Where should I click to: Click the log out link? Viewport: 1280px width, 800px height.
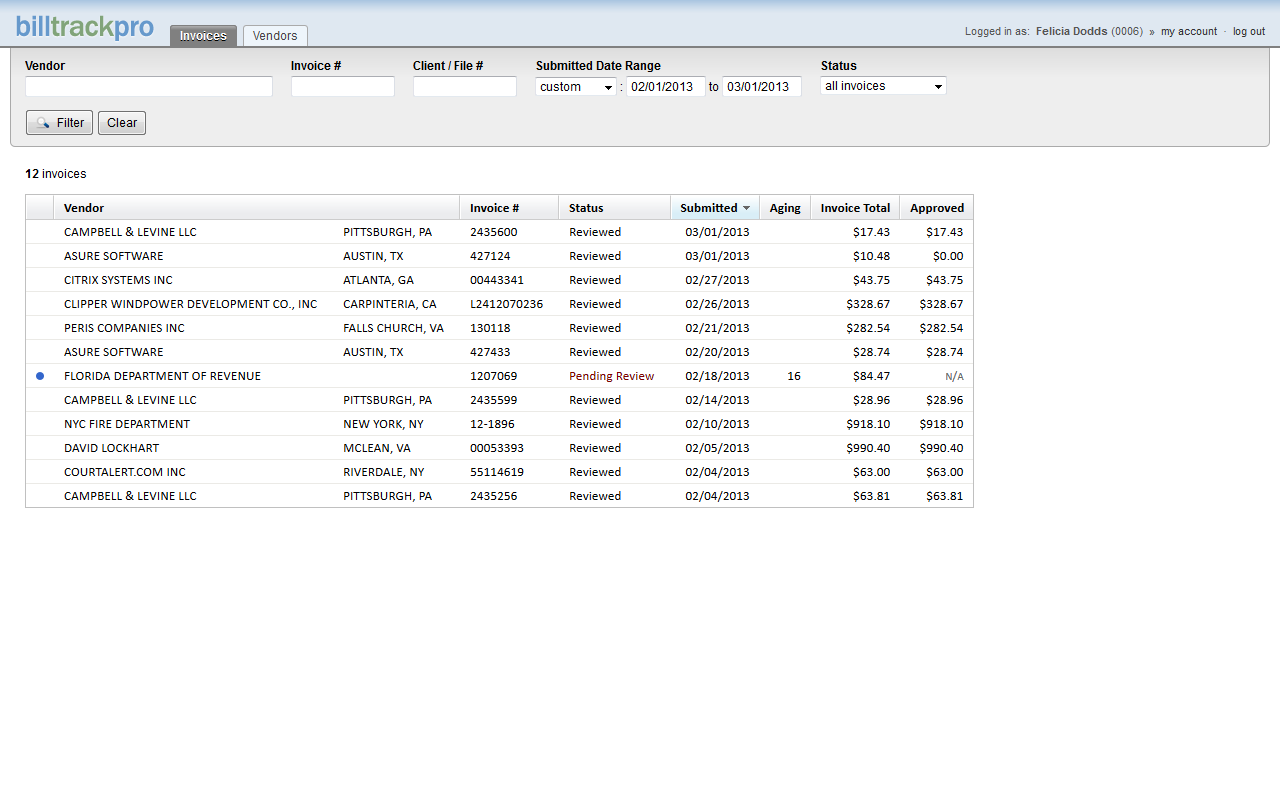pyautogui.click(x=1249, y=32)
